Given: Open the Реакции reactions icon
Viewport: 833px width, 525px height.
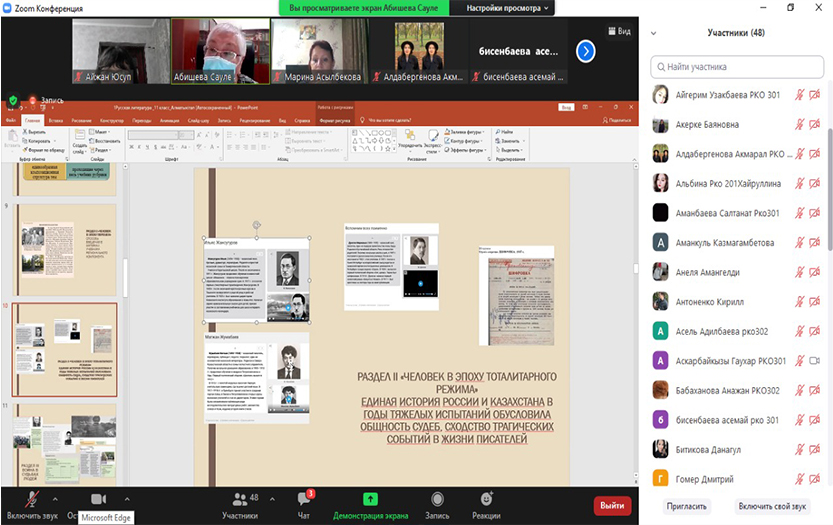Looking at the screenshot, I should (486, 498).
